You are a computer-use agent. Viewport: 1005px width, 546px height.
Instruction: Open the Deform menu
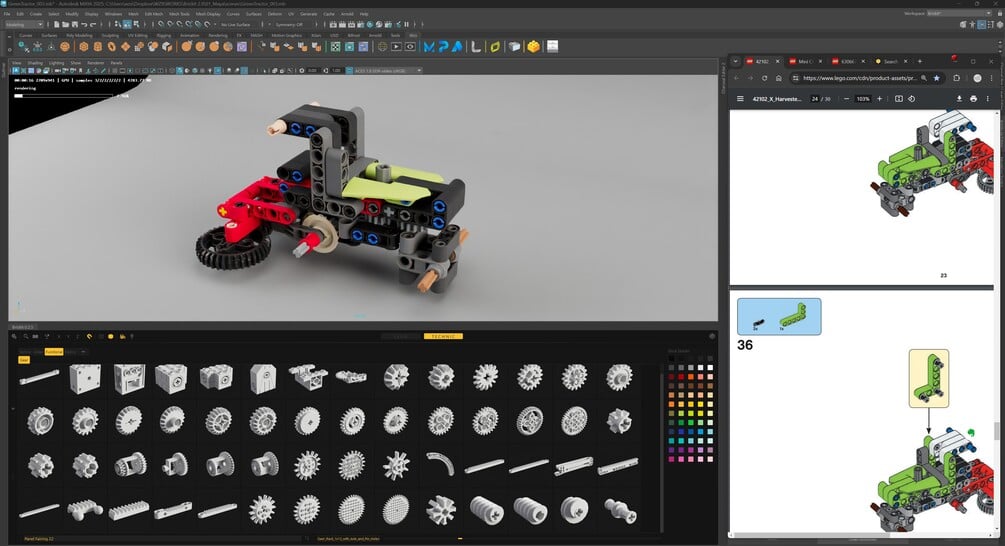click(274, 13)
